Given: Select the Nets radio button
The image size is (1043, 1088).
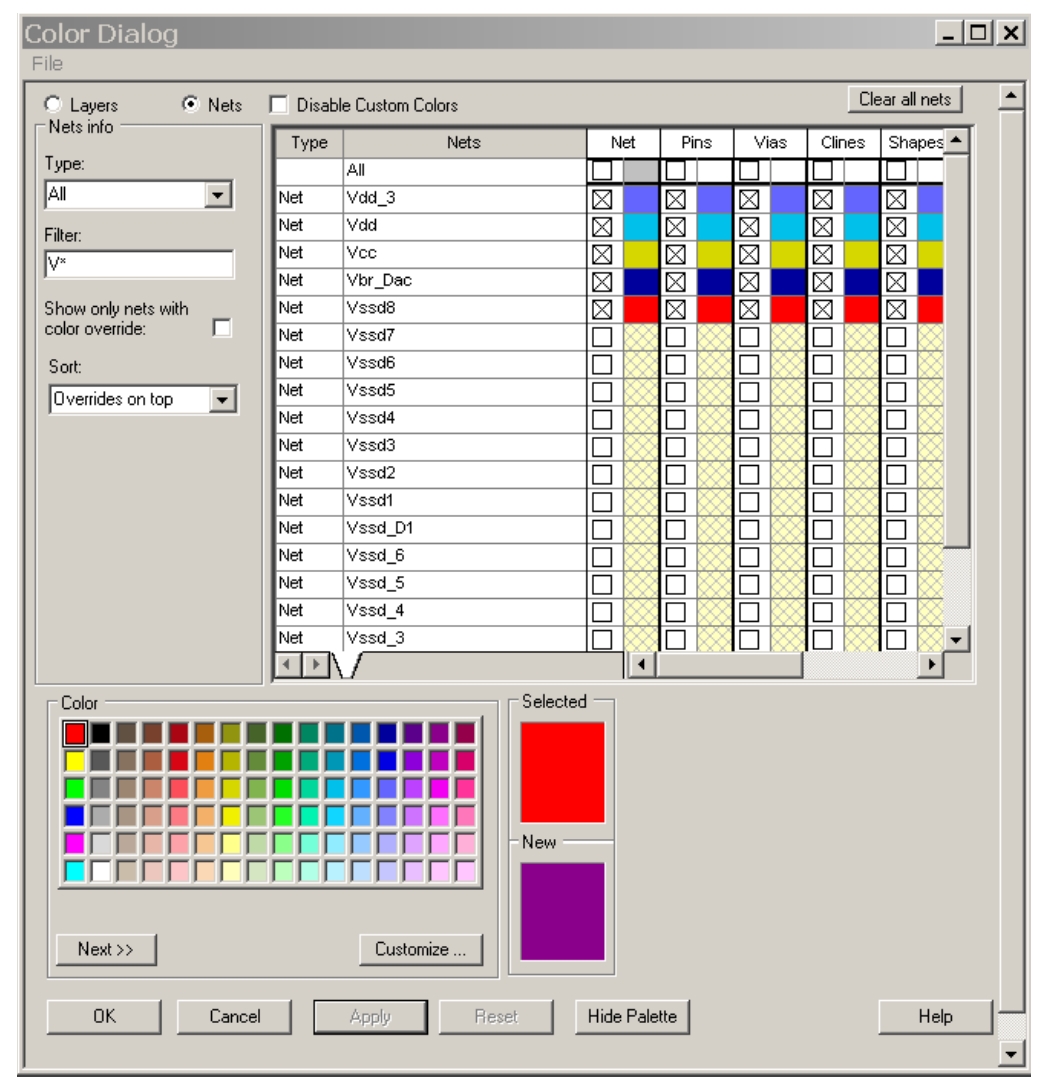Looking at the screenshot, I should point(190,105).
